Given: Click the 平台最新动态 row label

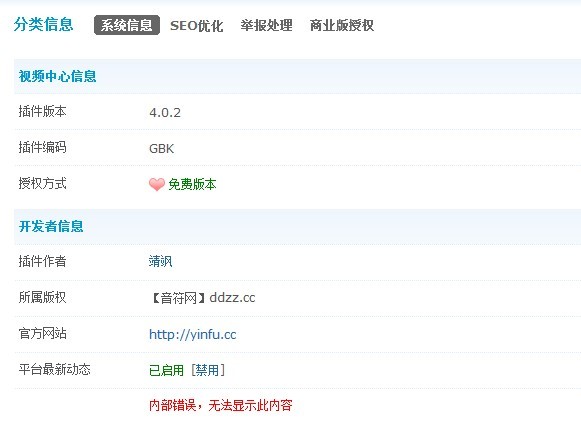Looking at the screenshot, I should pyautogui.click(x=54, y=369).
